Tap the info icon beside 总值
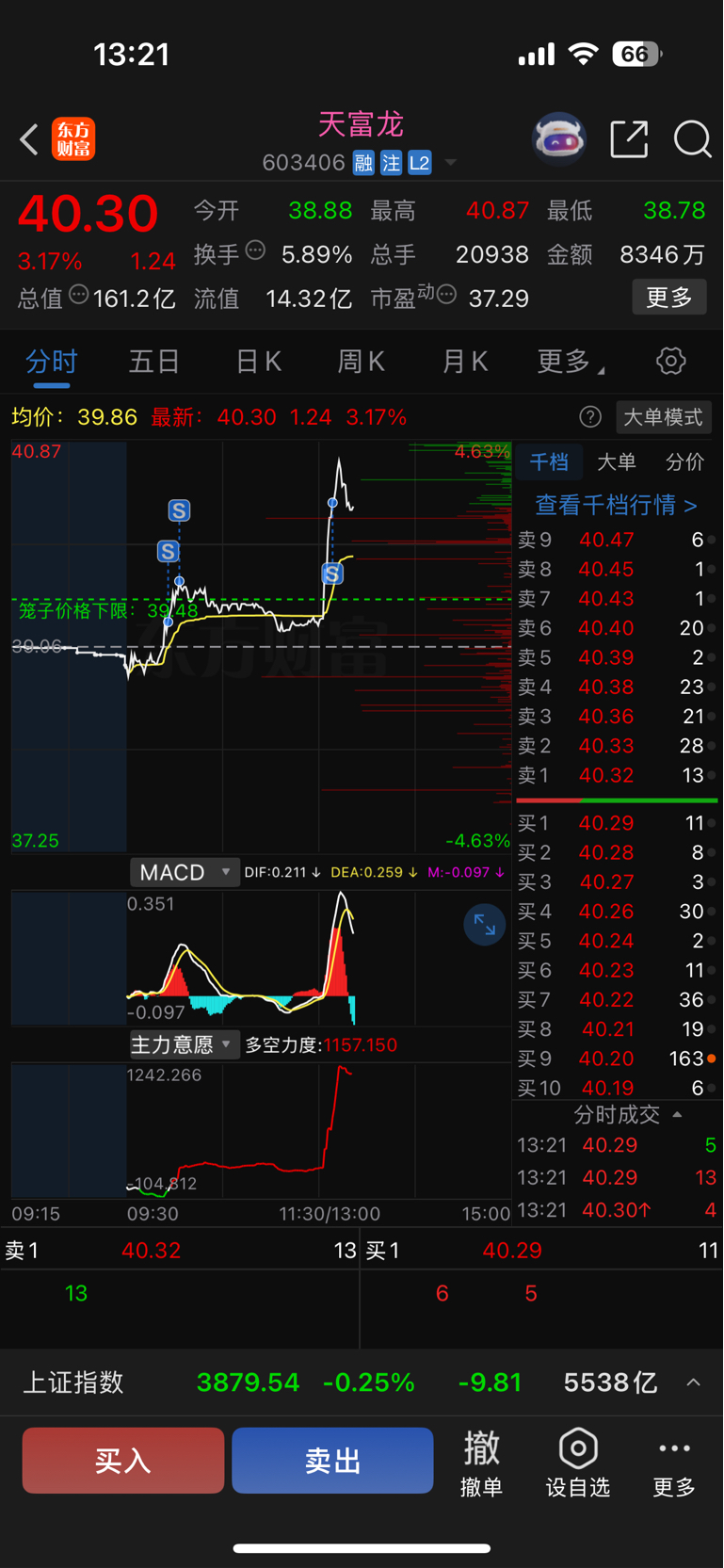 point(79,295)
